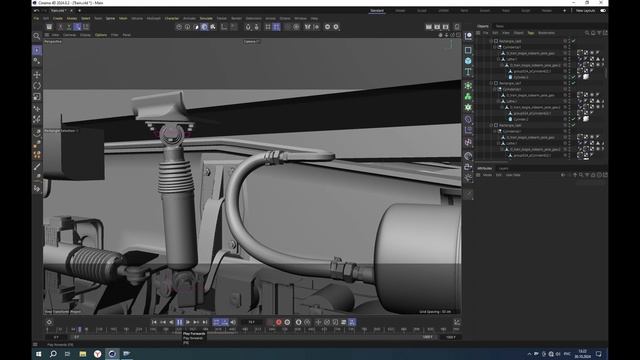This screenshot has width=640, height=360.
Task: Click the Autokeying icon beside Record
Action: click(287, 322)
